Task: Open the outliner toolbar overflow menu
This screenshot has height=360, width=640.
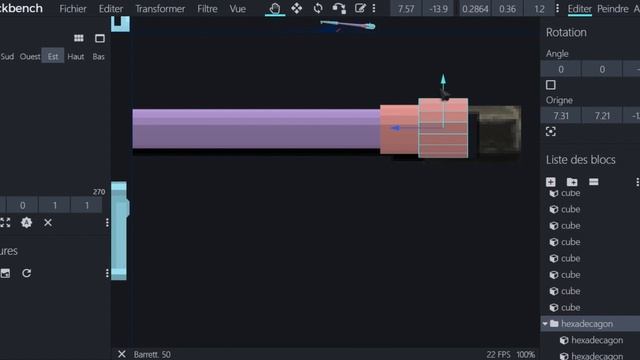Action: [x=637, y=182]
